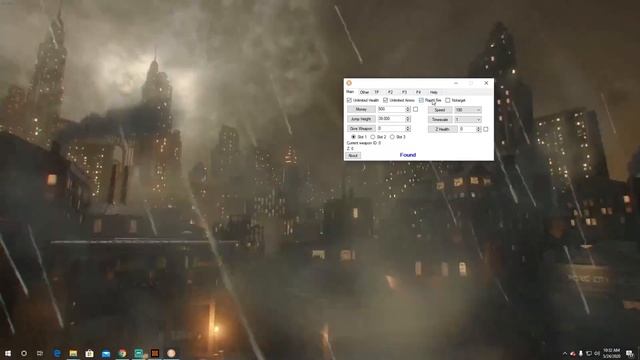
Task: Adjust the Give Weapon spinner arrows
Action: [407, 129]
